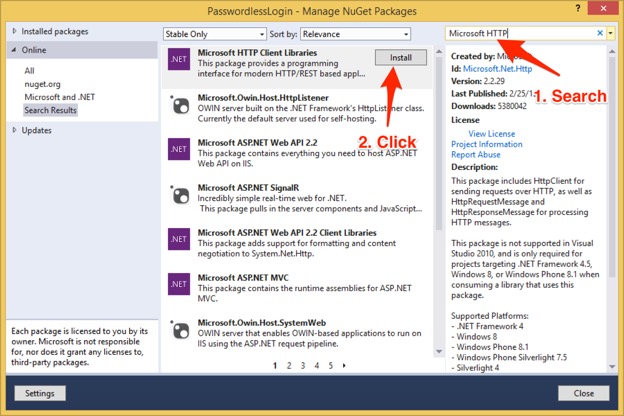
Task: Select Microsoft and .NET source
Action: (x=60, y=97)
